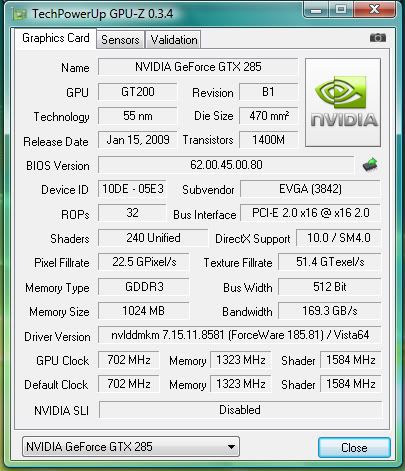Click the Release Date field Jan 15, 2009
405x471 pixels.
(137, 140)
